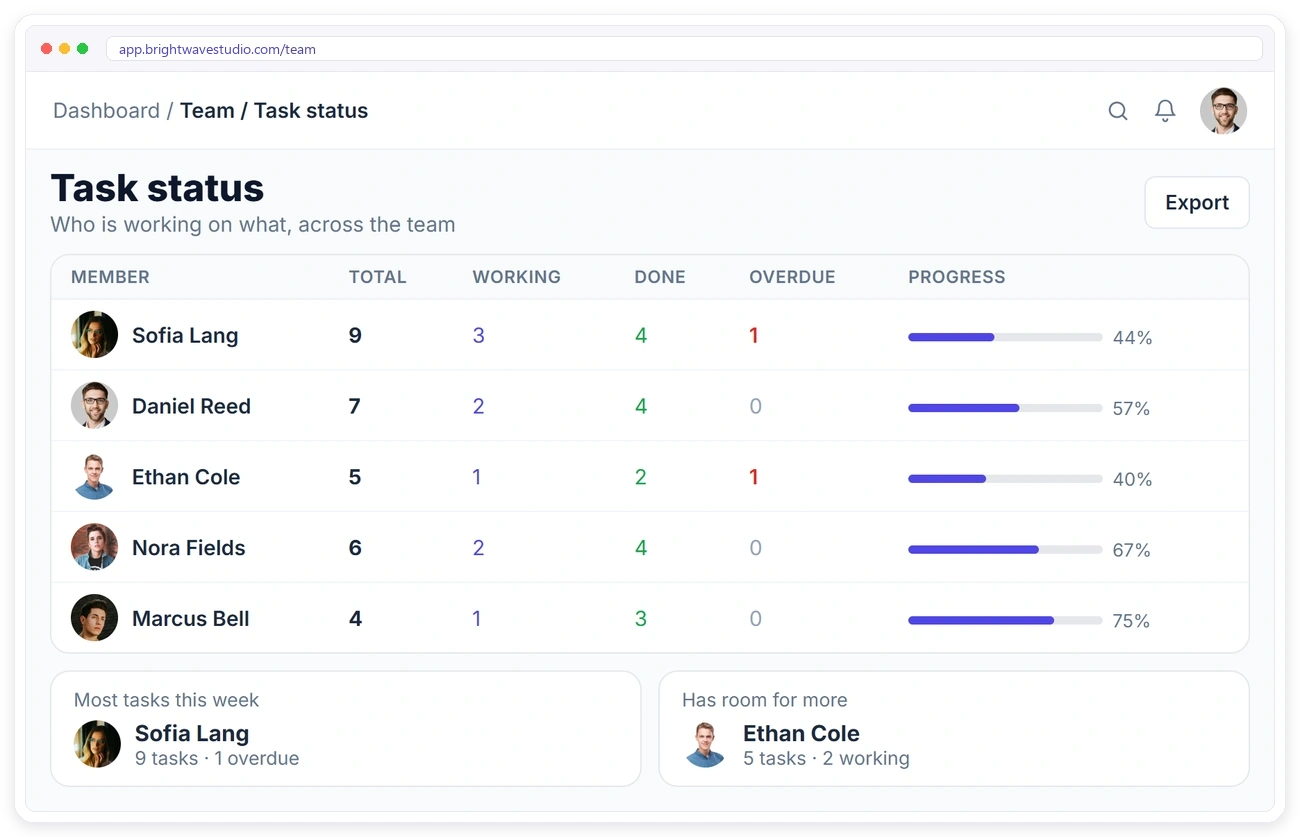Viewport: 1300px width, 837px height.
Task: Click Sofia Lang's 44% progress bar
Action: point(1005,337)
